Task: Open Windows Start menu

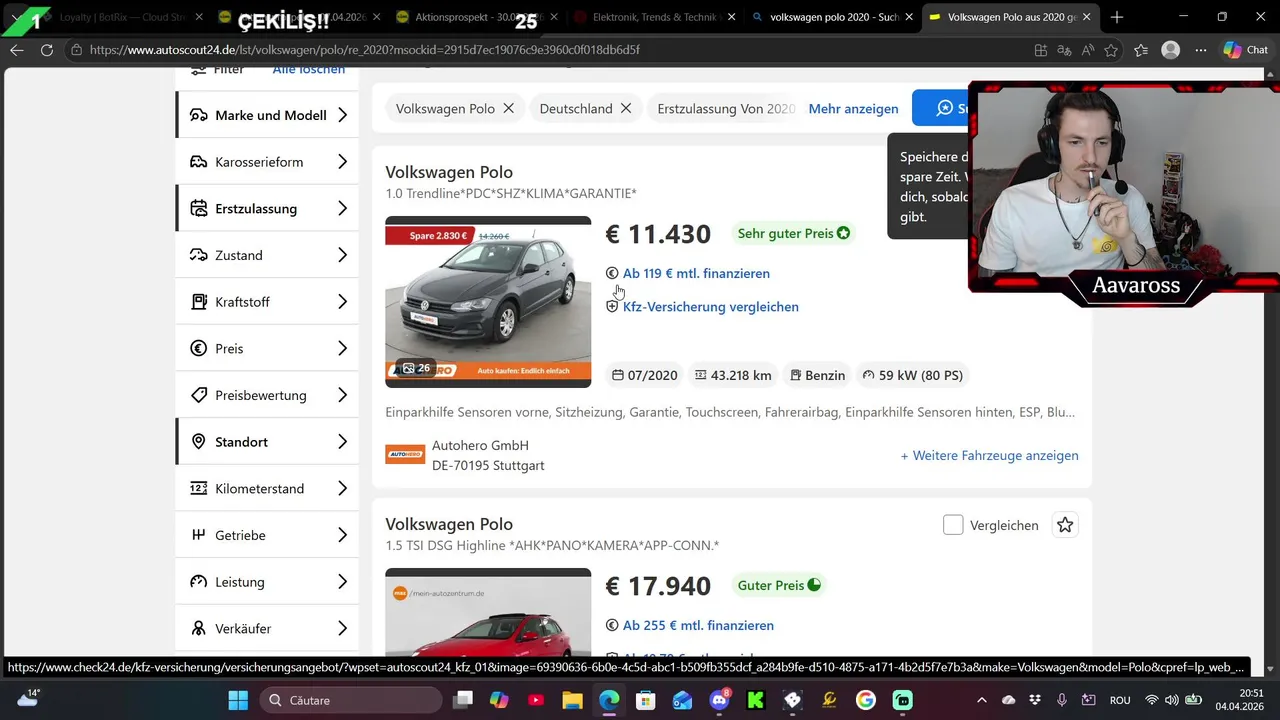Action: [x=238, y=700]
